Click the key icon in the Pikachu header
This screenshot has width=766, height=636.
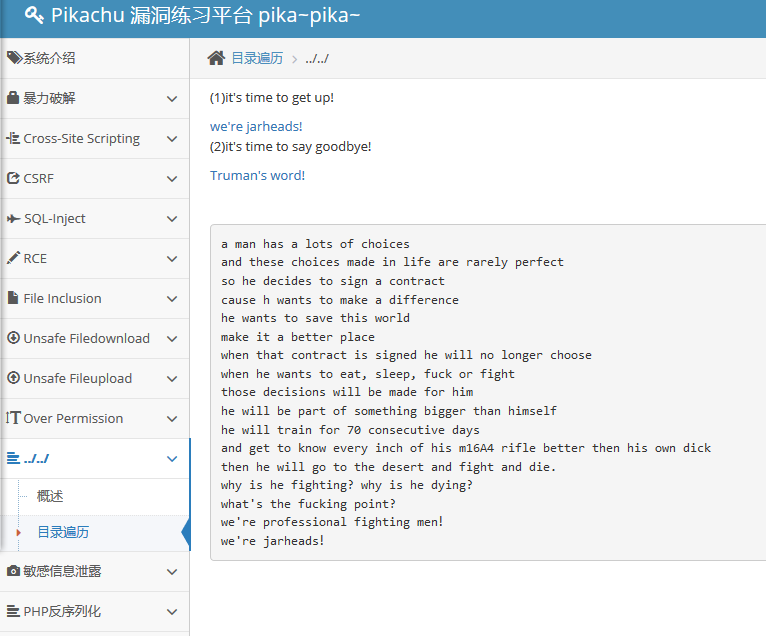point(34,15)
